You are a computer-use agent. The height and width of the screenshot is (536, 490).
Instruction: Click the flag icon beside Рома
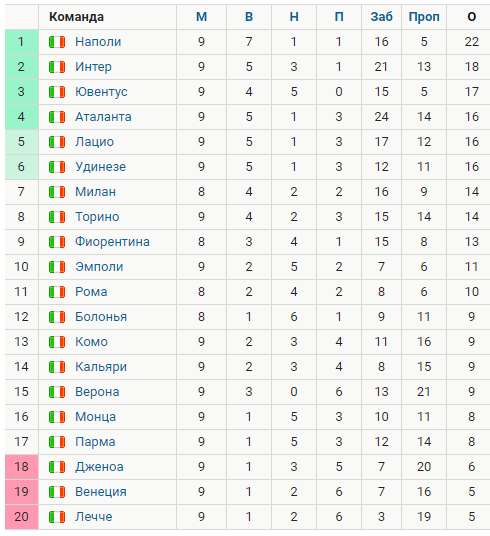pyautogui.click(x=57, y=292)
